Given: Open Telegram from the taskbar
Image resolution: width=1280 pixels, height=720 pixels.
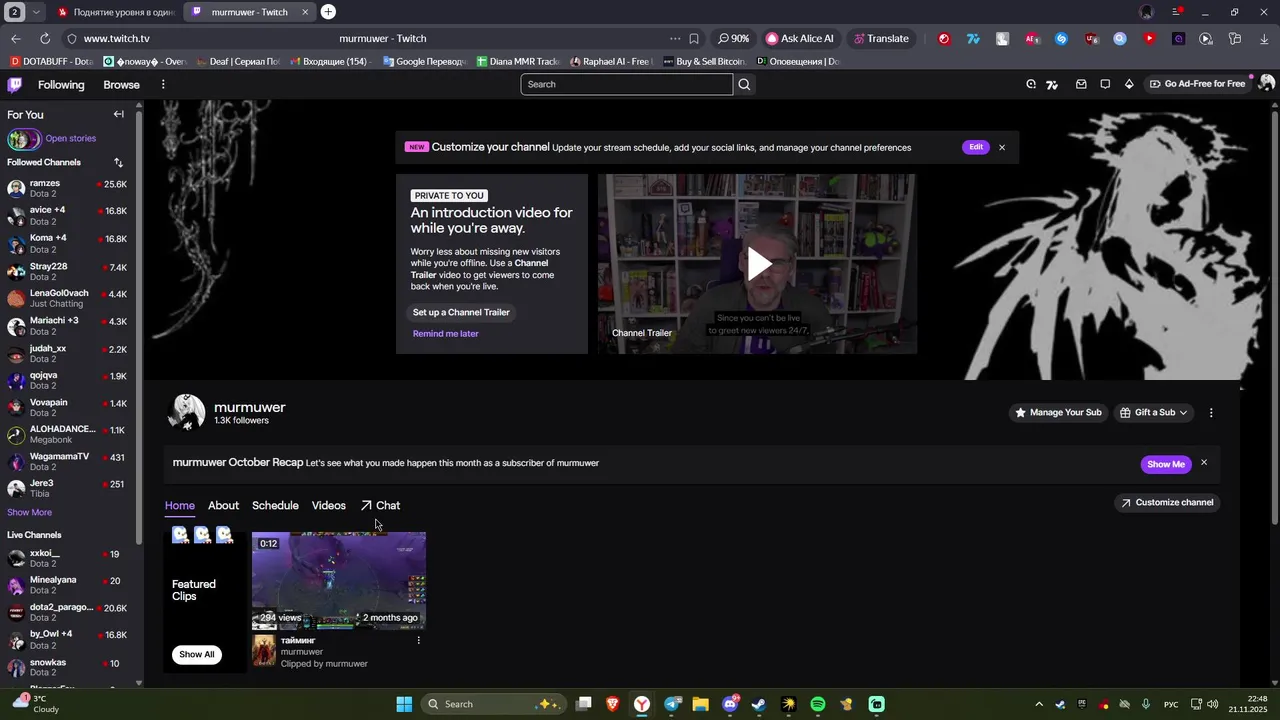Looking at the screenshot, I should click(672, 704).
